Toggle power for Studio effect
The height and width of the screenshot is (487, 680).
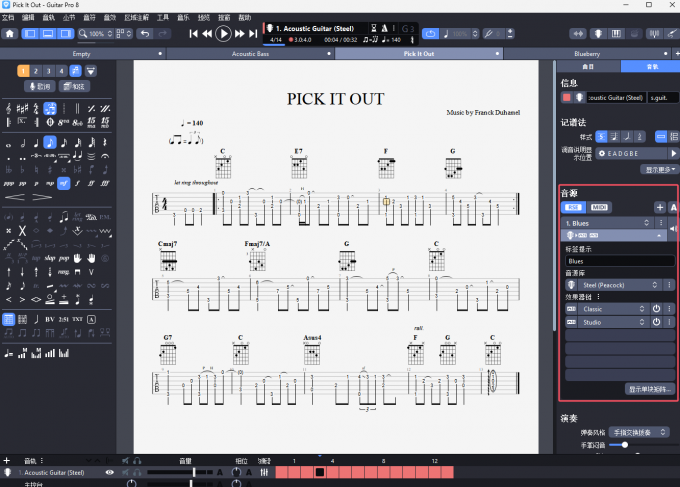[x=656, y=322]
